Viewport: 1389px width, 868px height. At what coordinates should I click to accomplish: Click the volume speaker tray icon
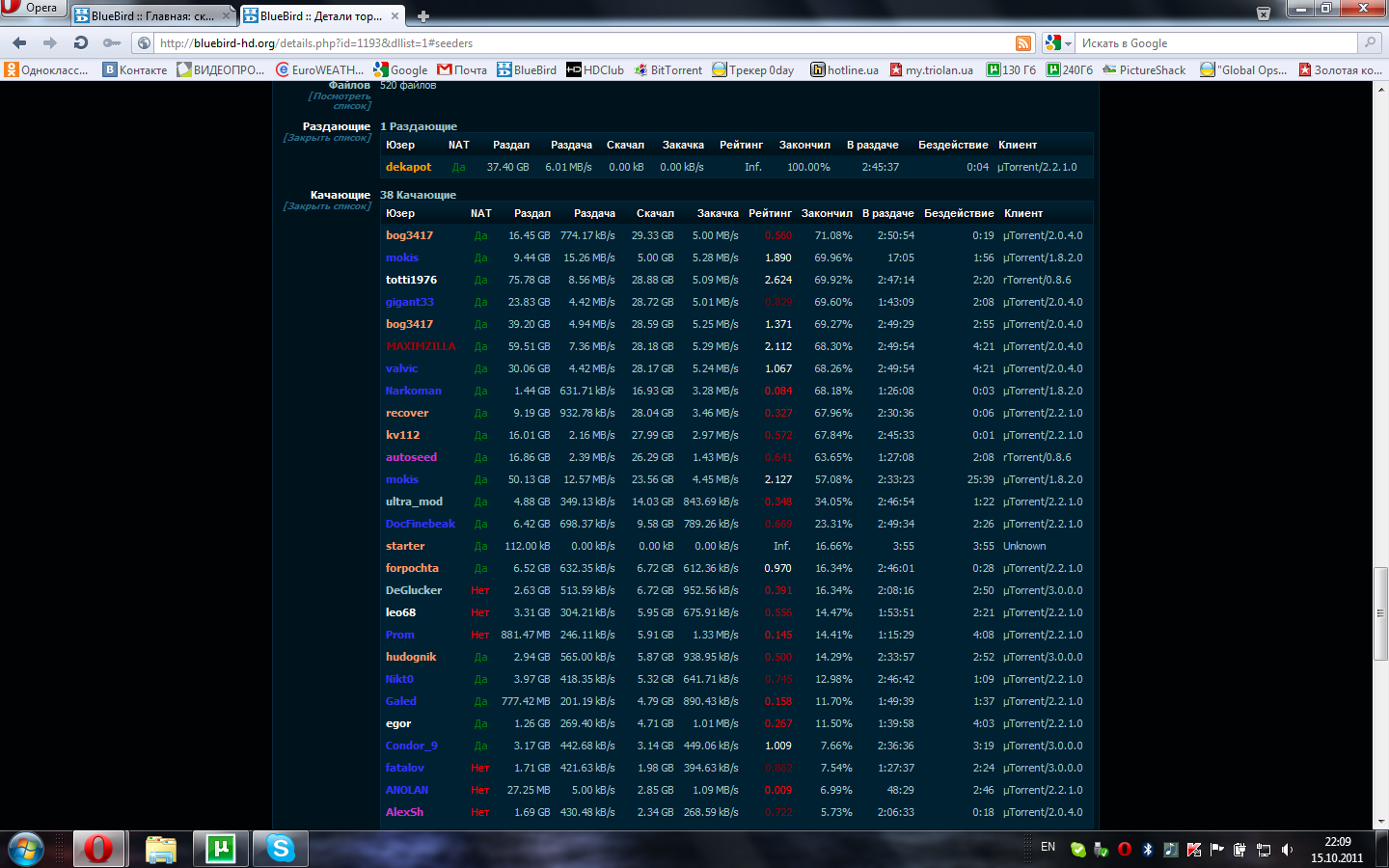point(1287,850)
